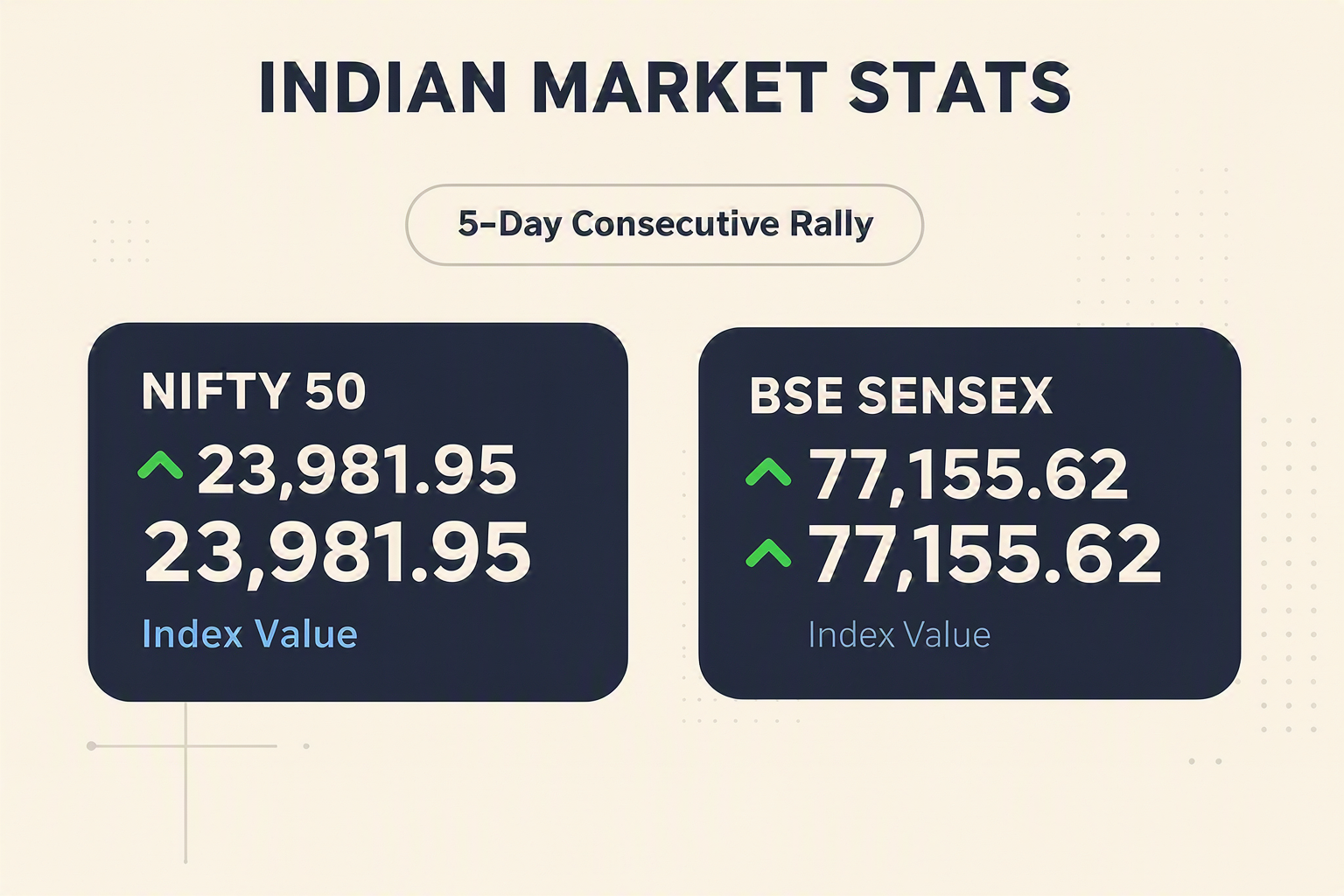1344x896 pixels.
Task: Click the small dot right of horizontal line
Action: click(306, 746)
